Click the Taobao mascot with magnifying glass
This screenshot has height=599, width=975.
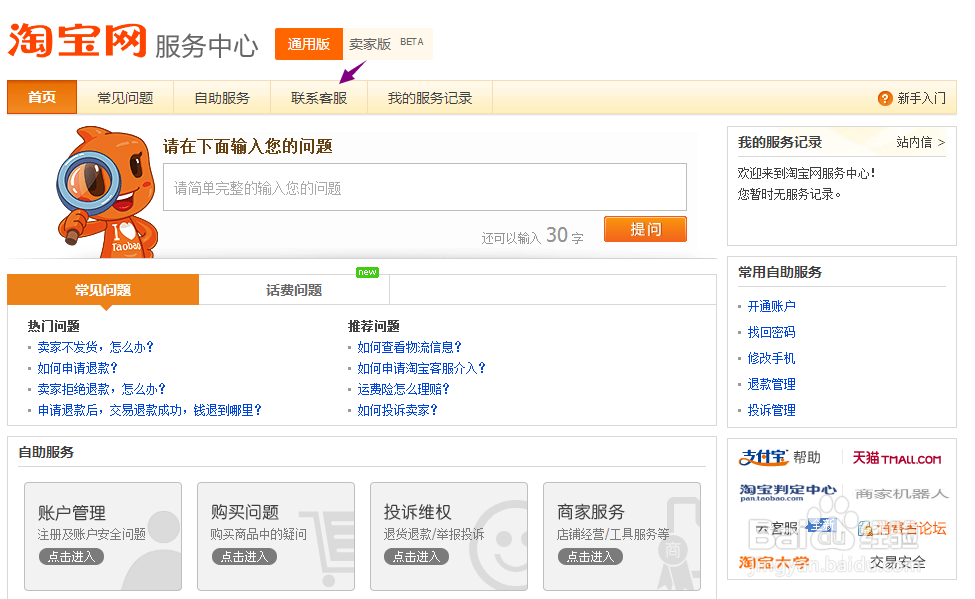106,192
